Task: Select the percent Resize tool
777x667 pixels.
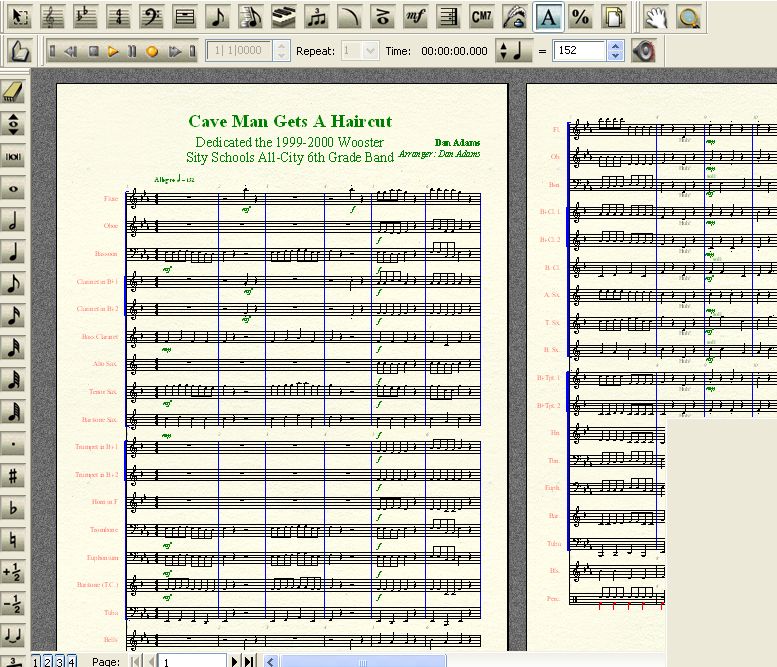Action: [581, 17]
